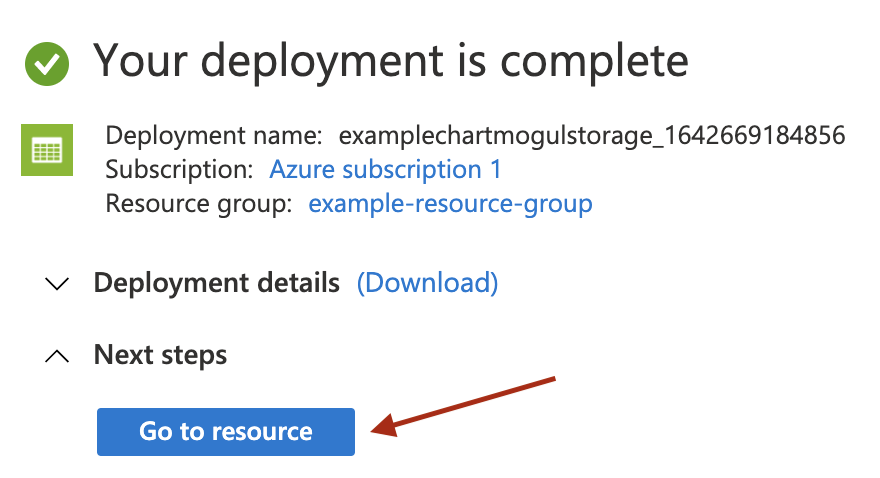The image size is (880, 478).
Task: Click the green storage table resource icon
Action: pyautogui.click(x=47, y=150)
